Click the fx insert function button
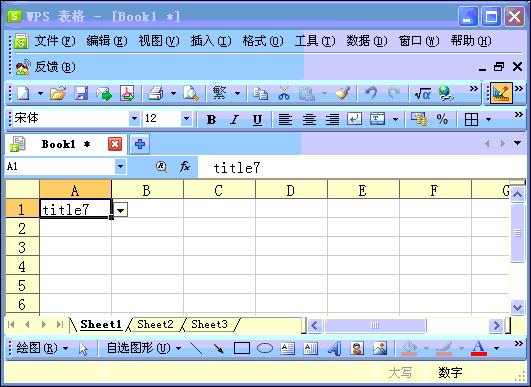 click(185, 166)
